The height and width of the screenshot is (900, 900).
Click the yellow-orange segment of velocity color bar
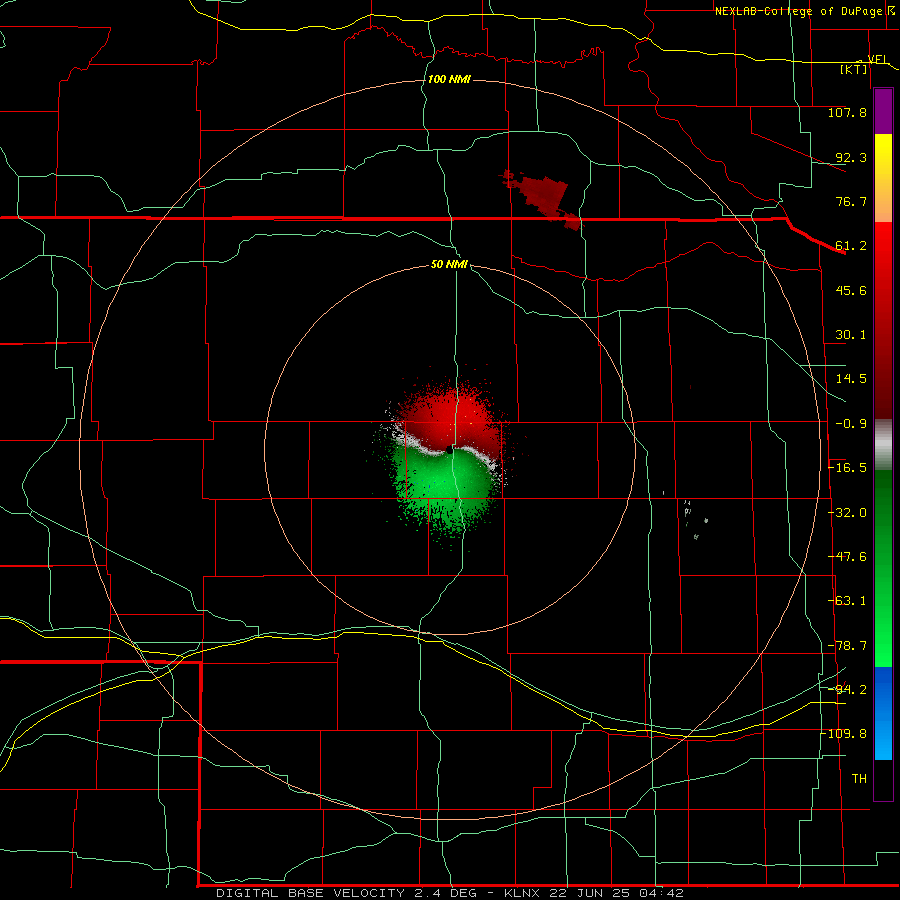[883, 178]
